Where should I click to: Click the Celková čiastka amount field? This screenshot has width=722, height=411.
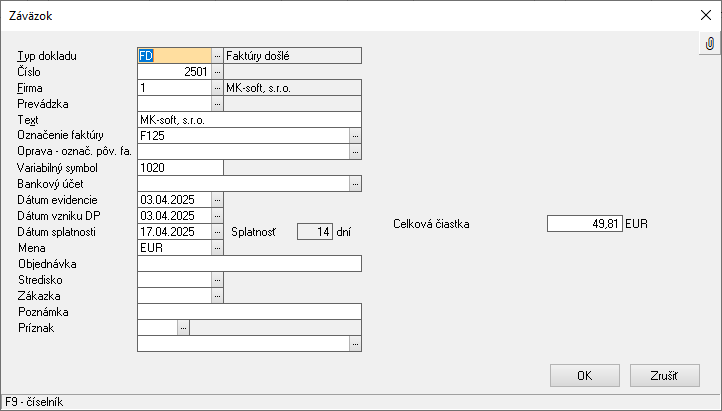click(584, 224)
